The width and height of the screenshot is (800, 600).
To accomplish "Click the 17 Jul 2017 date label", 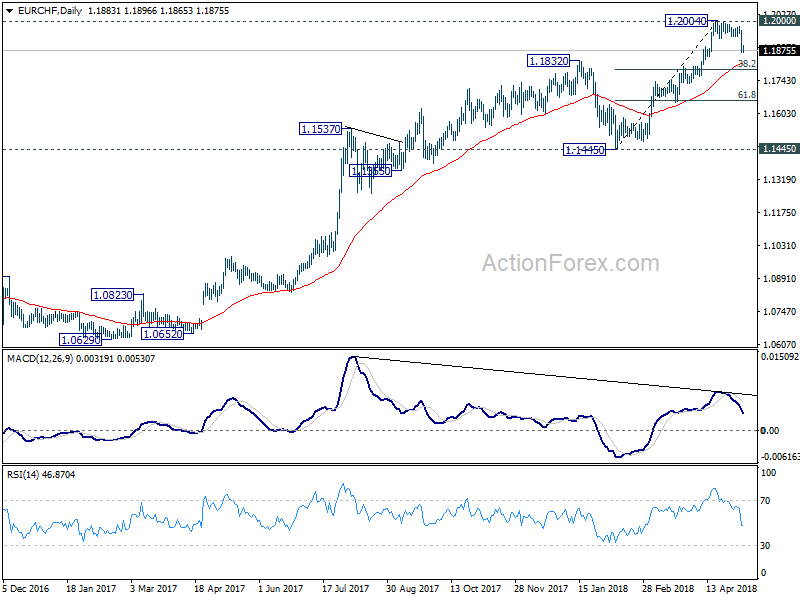I will point(345,588).
